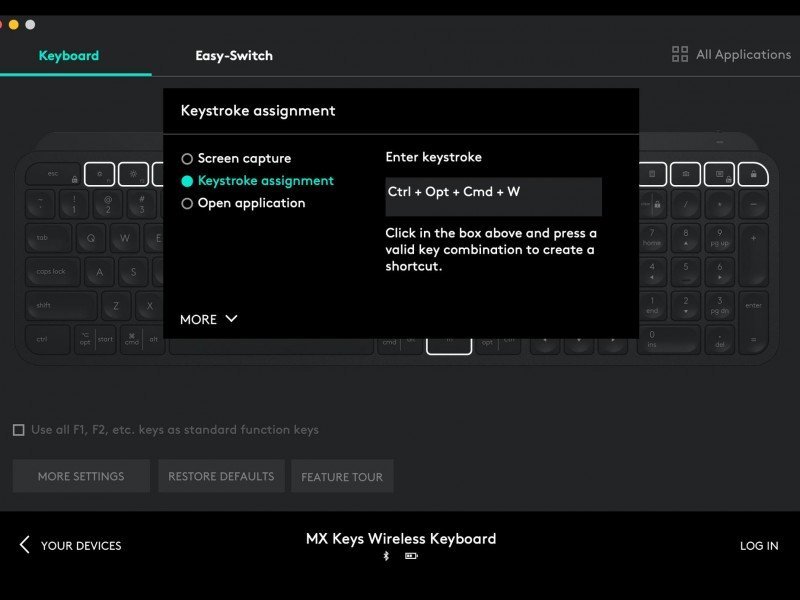Click the MORE SETTINGS button
The image size is (800, 600).
tap(81, 477)
